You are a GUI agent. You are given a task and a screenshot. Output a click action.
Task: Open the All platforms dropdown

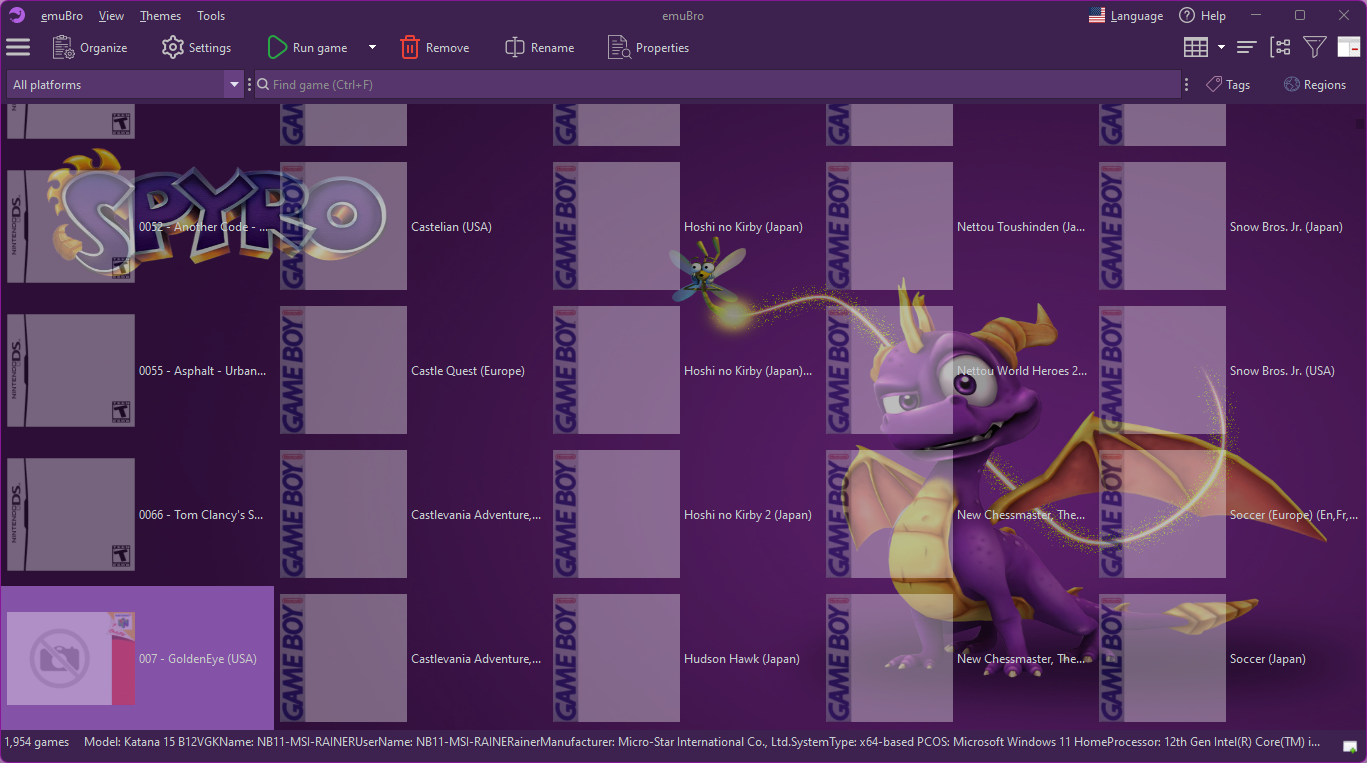click(233, 84)
